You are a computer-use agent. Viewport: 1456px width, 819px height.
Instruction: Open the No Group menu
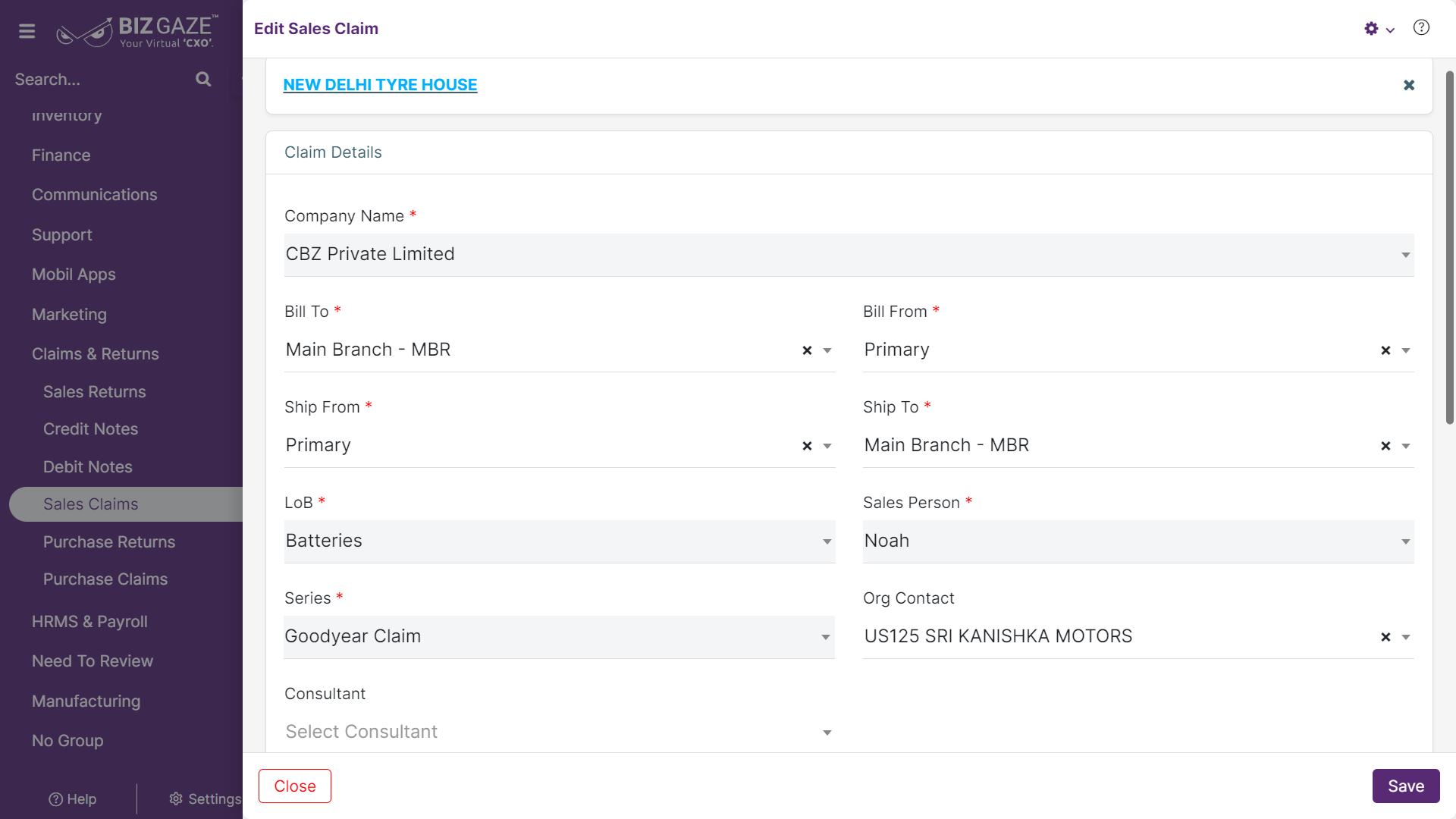[x=67, y=740]
